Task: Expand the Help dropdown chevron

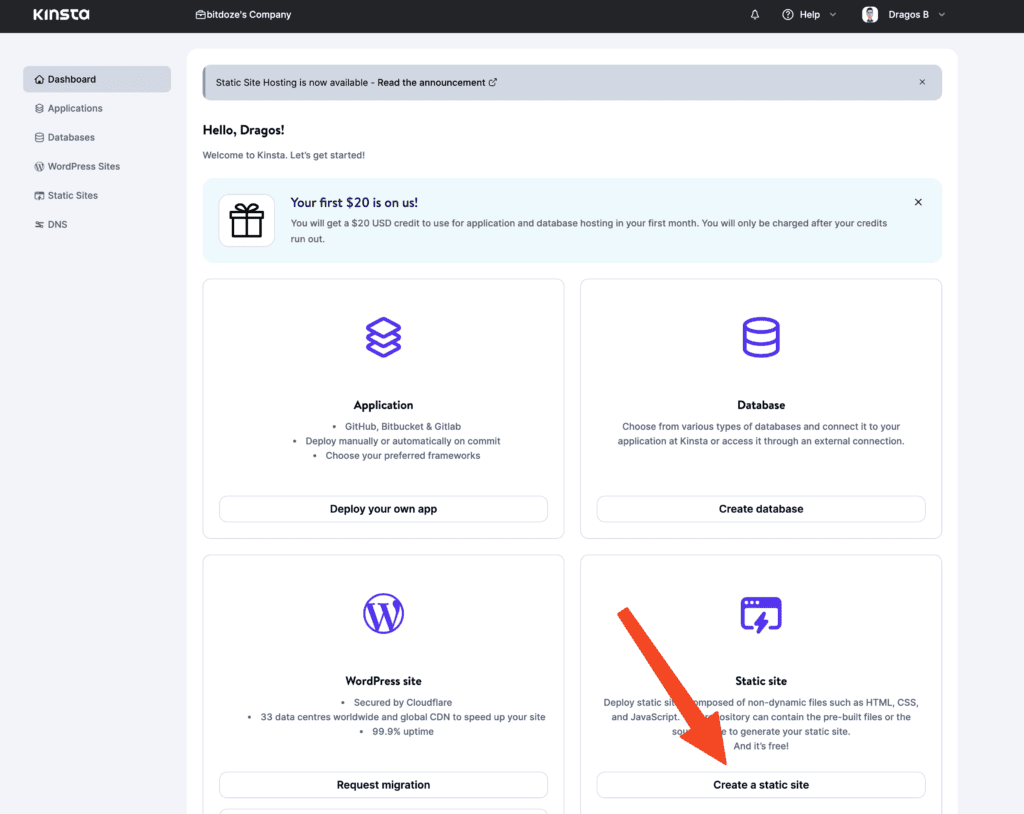Action: coord(833,14)
